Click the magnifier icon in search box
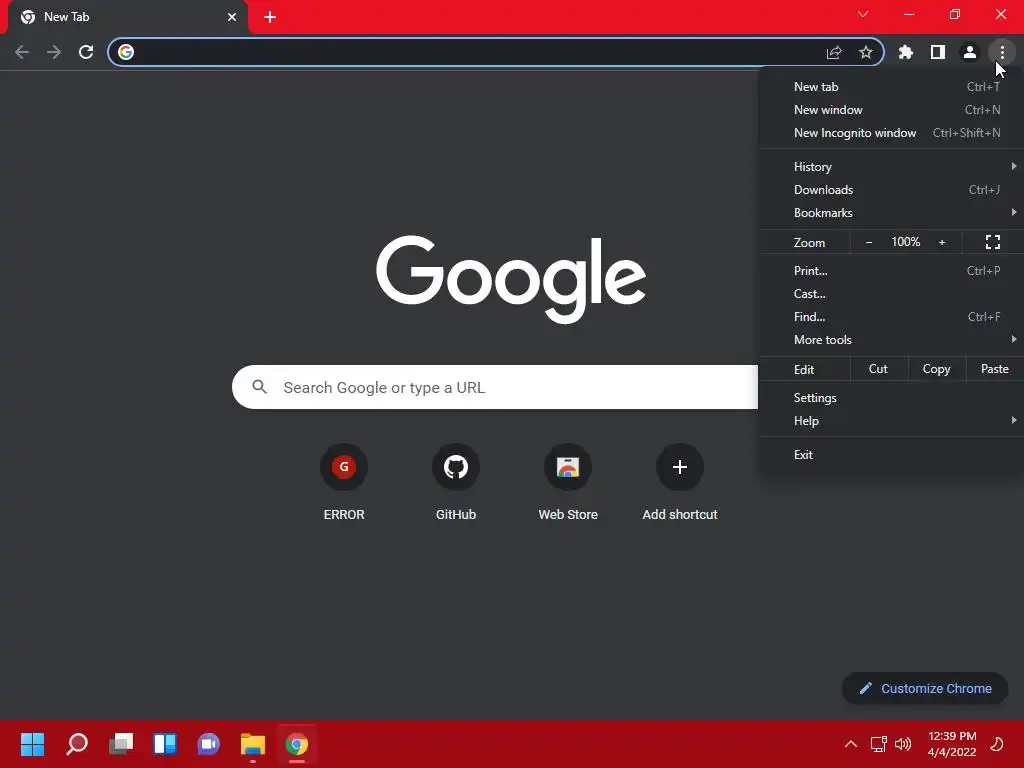This screenshot has height=768, width=1024. 260,387
